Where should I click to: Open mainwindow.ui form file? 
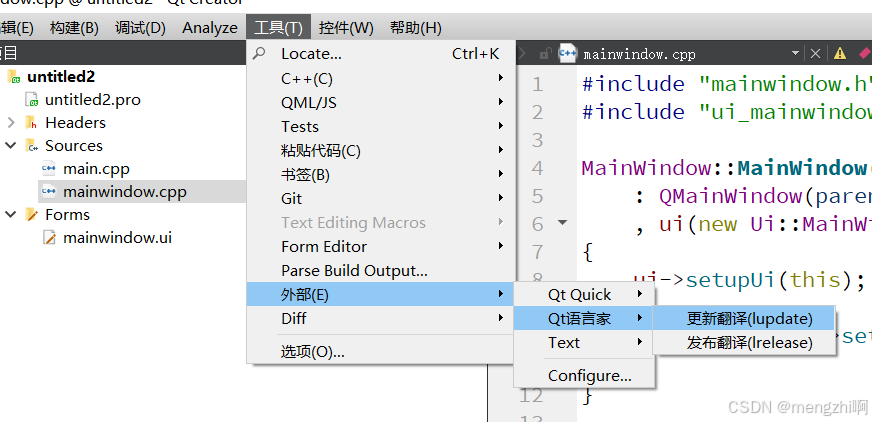117,238
